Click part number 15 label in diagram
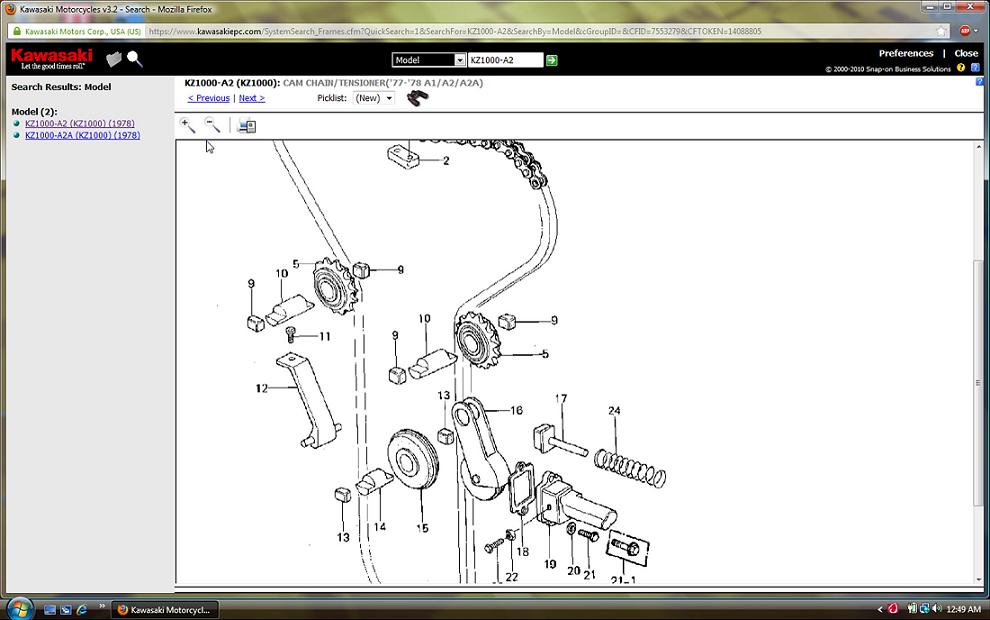Viewport: 990px width, 620px height. [422, 528]
